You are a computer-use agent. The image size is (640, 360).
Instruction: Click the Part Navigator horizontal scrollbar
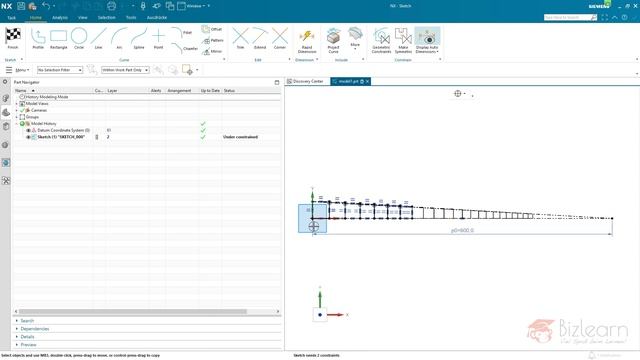pos(133,311)
